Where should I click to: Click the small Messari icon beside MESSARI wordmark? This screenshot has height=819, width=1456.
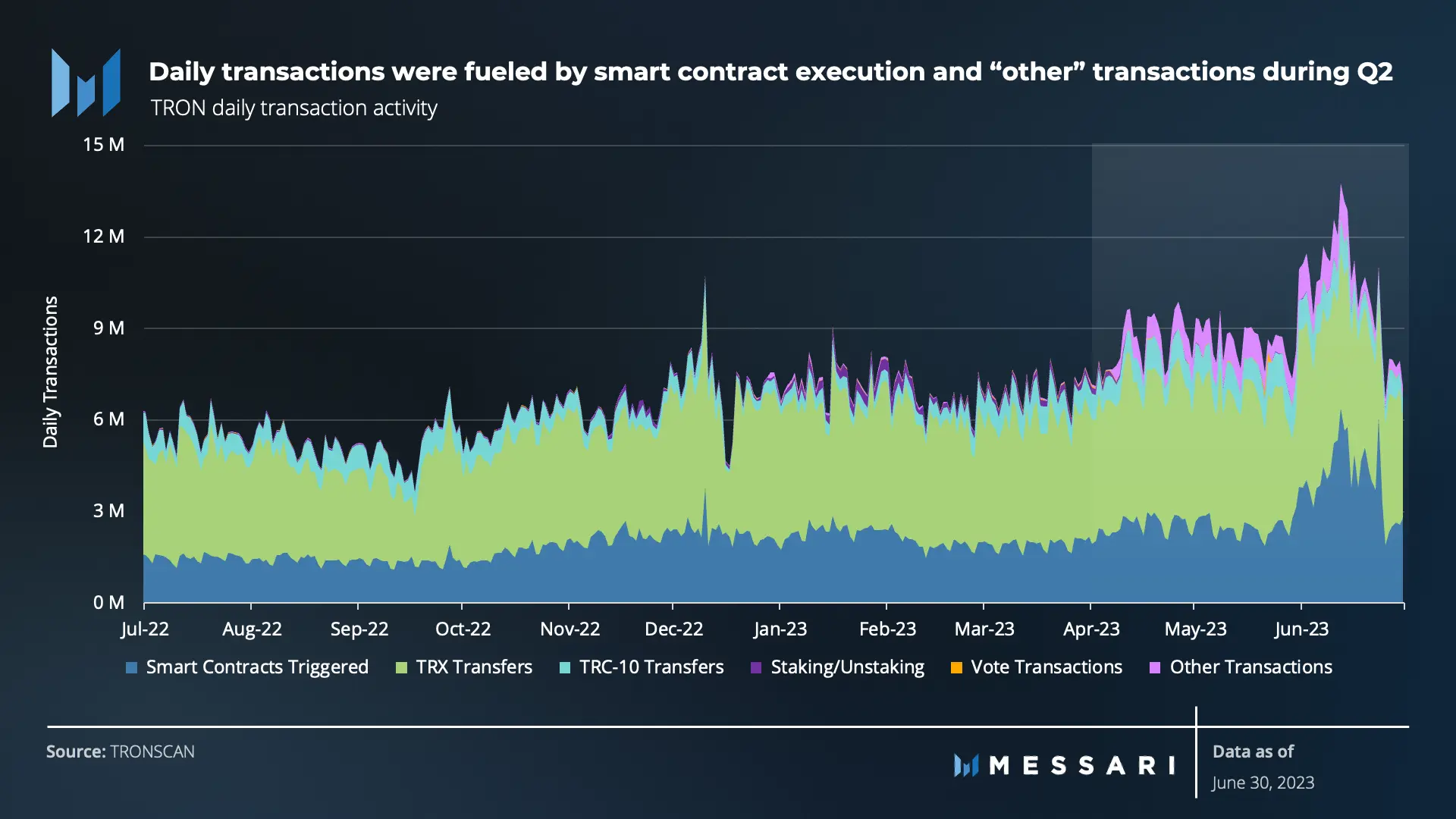(x=966, y=765)
